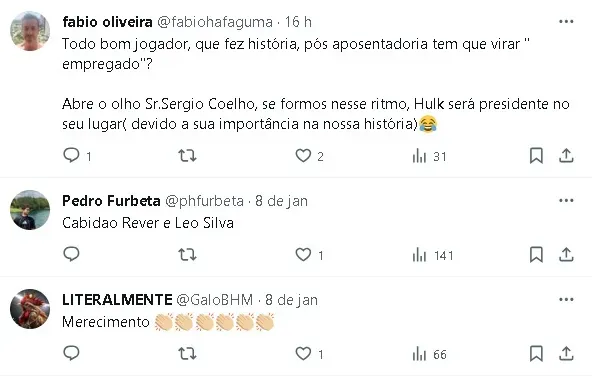
Task: Bookmark fabio oliveira's tweet
Action: [536, 156]
